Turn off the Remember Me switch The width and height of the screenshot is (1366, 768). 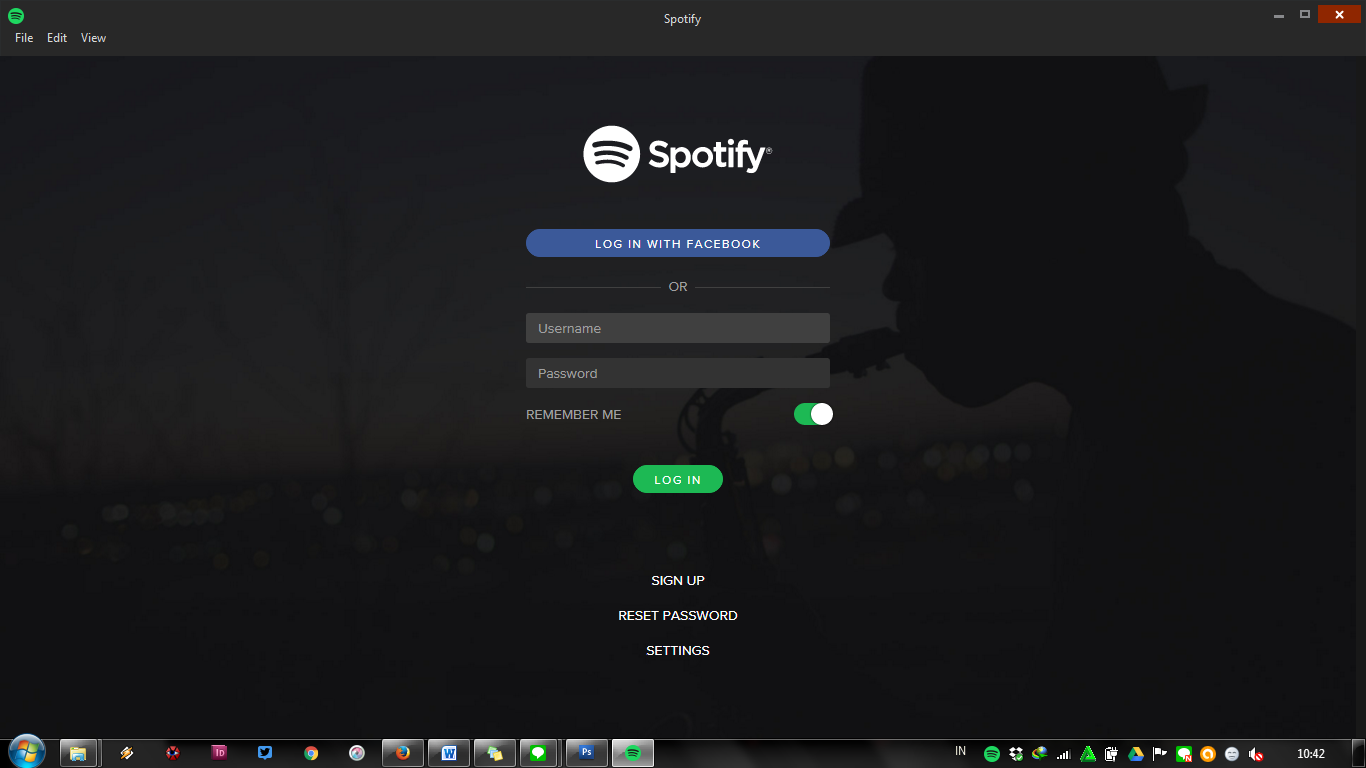coord(813,414)
